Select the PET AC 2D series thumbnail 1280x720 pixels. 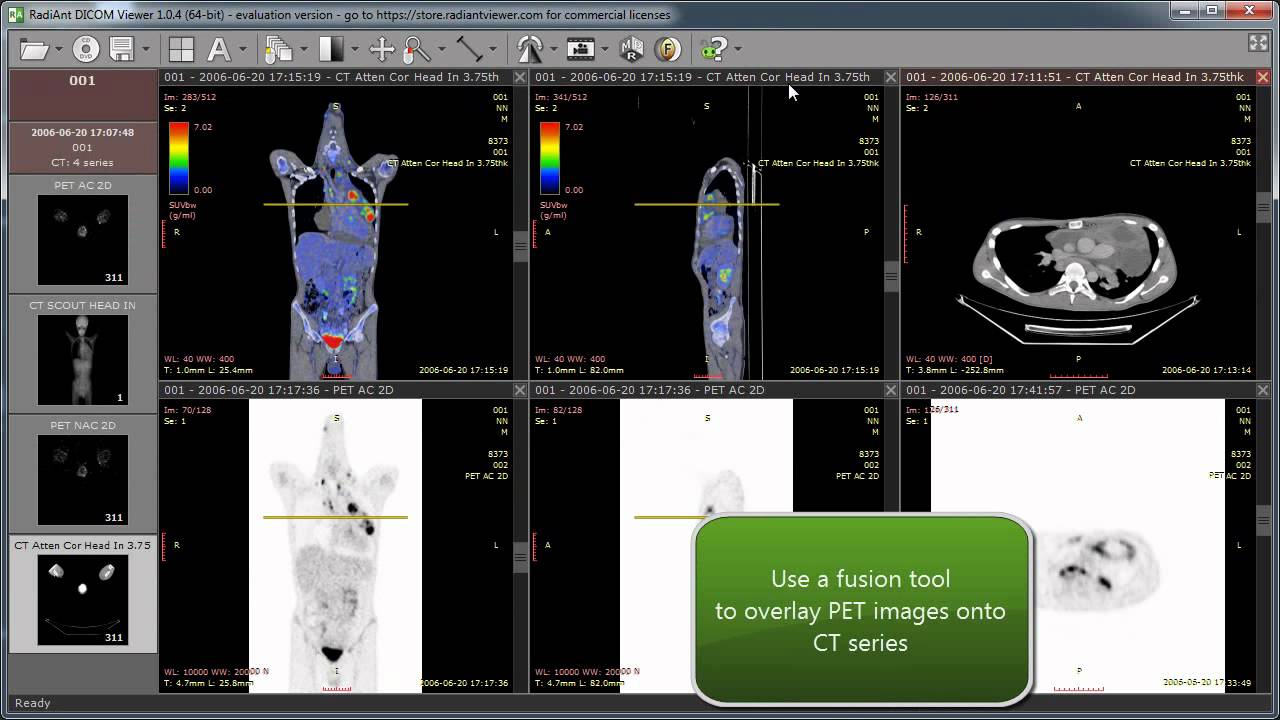pos(82,238)
